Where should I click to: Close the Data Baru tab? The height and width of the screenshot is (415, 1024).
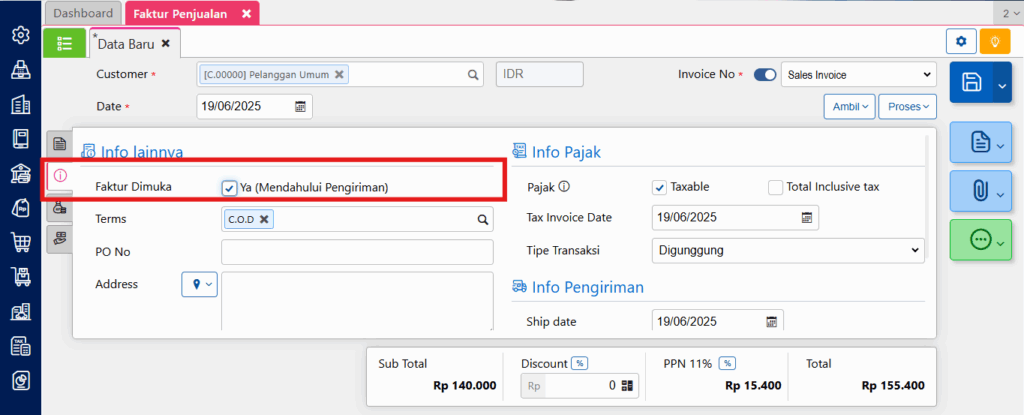pos(166,44)
